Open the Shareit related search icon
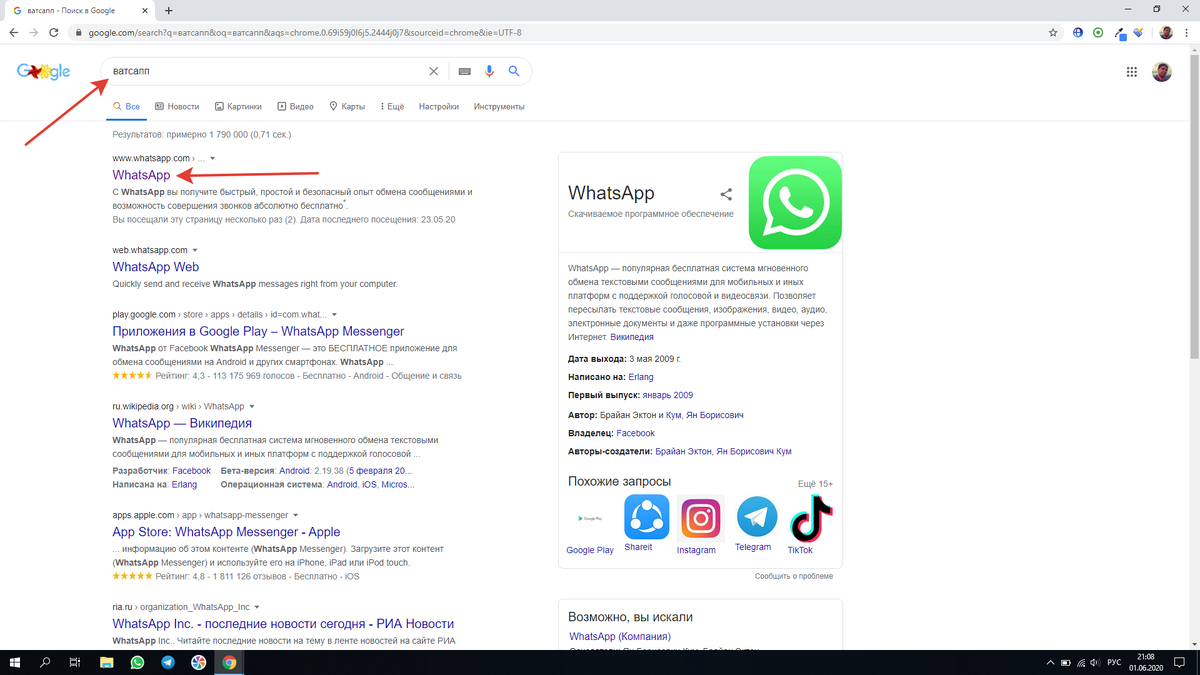This screenshot has width=1200, height=675. coord(646,517)
